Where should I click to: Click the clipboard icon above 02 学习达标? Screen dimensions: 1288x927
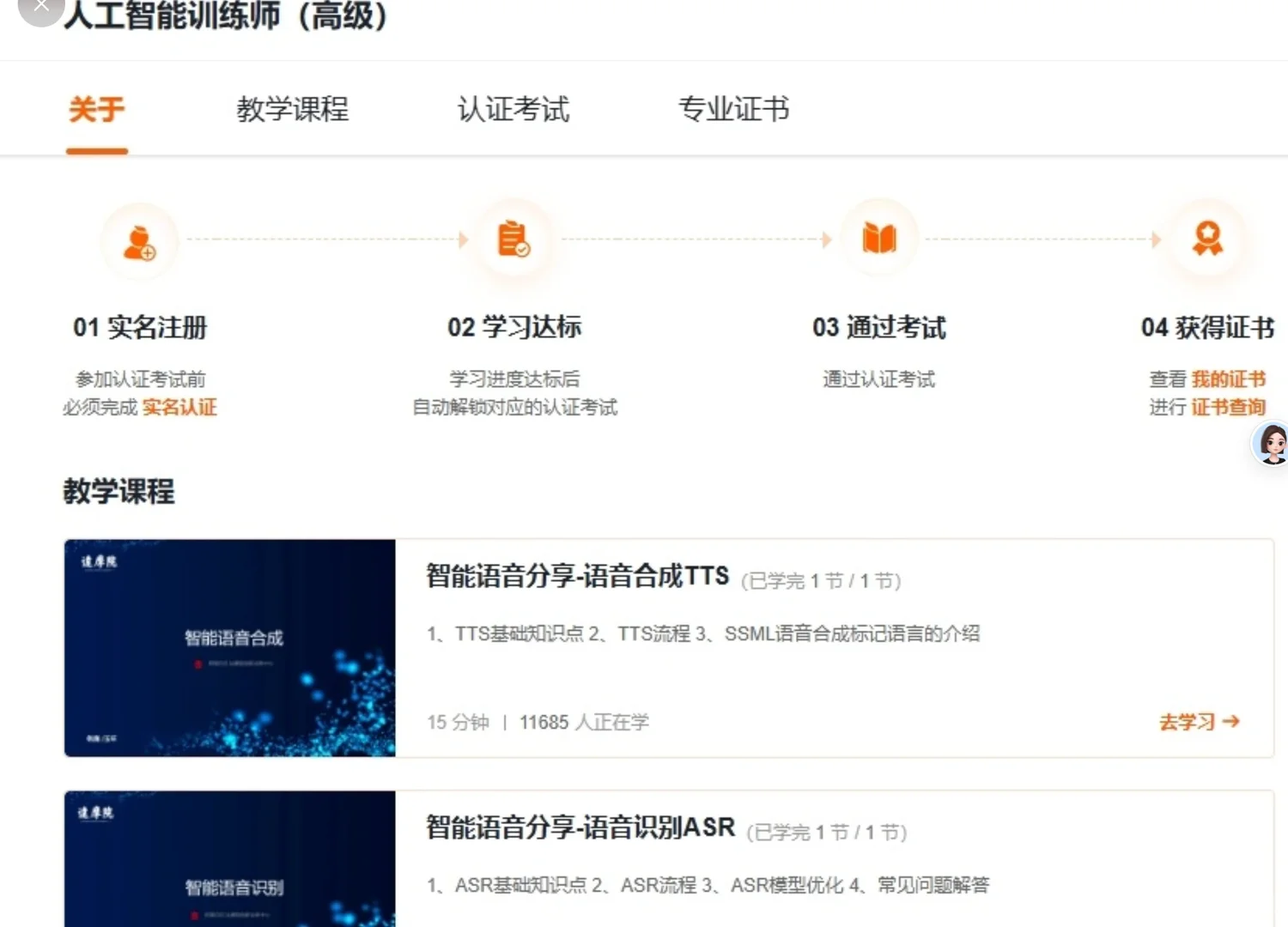coord(513,239)
